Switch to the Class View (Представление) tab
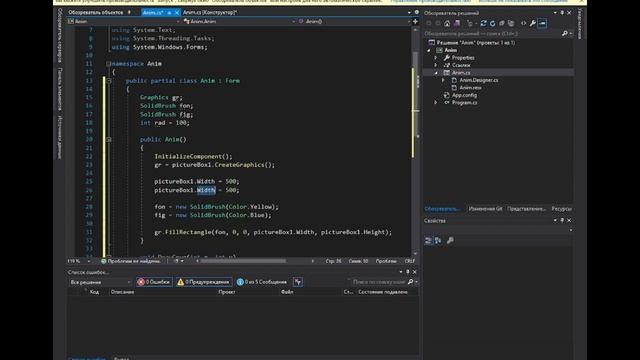The image size is (640, 360). (x=527, y=209)
